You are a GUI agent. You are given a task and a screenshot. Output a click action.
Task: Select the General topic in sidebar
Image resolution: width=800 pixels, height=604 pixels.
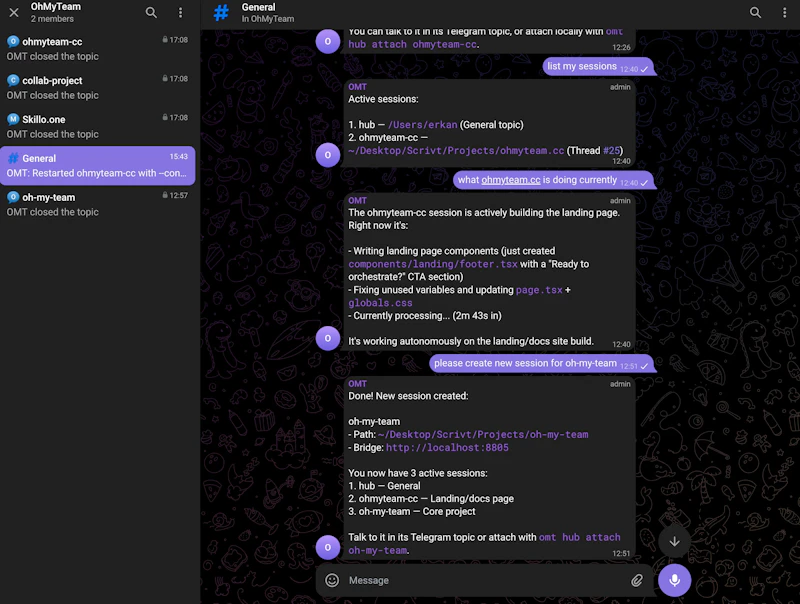(x=97, y=165)
